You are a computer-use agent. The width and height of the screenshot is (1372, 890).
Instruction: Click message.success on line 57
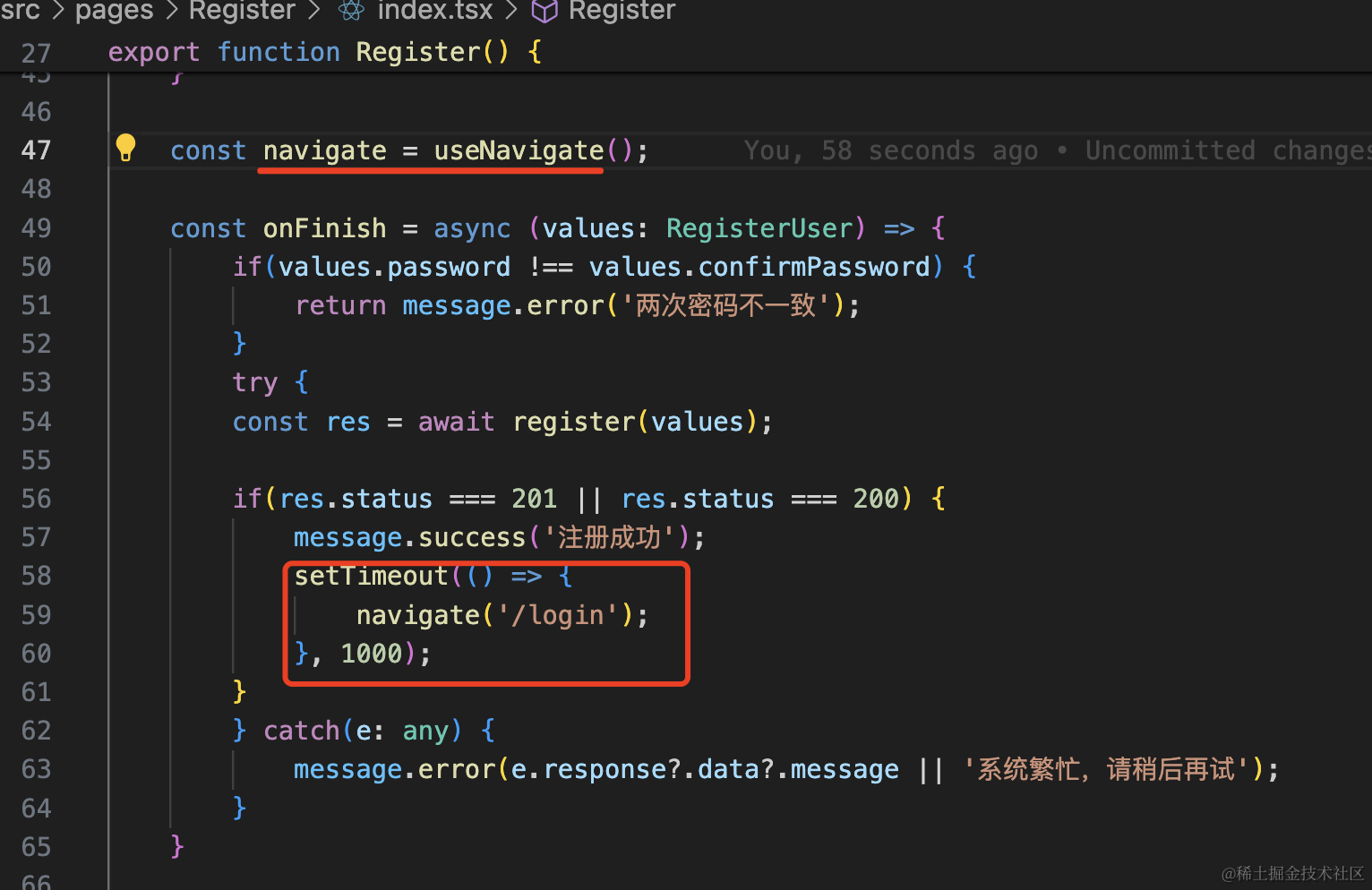[408, 537]
